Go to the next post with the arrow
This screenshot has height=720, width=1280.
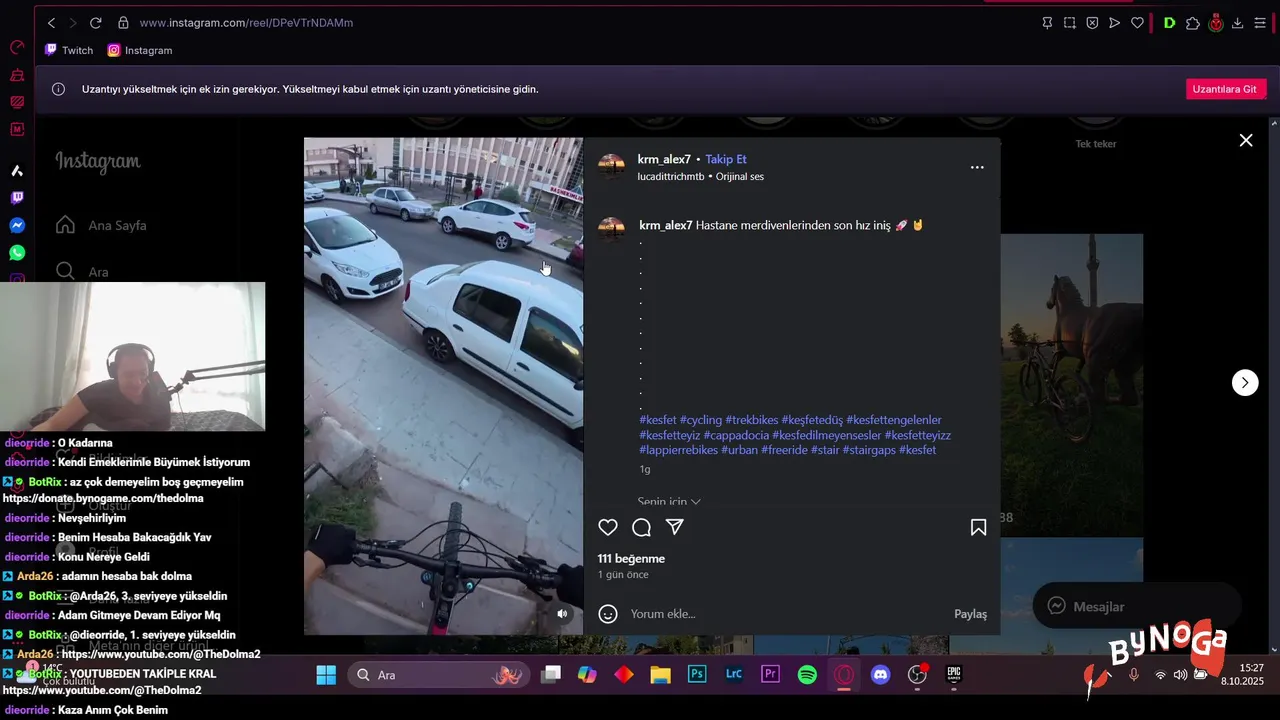point(1245,382)
